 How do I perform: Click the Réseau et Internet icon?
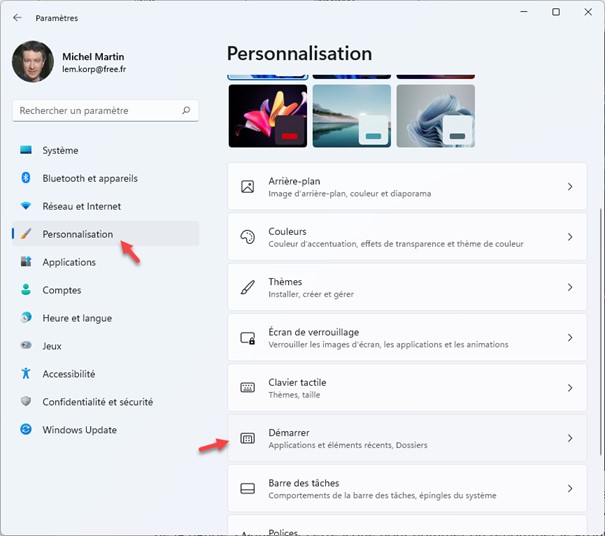point(27,207)
